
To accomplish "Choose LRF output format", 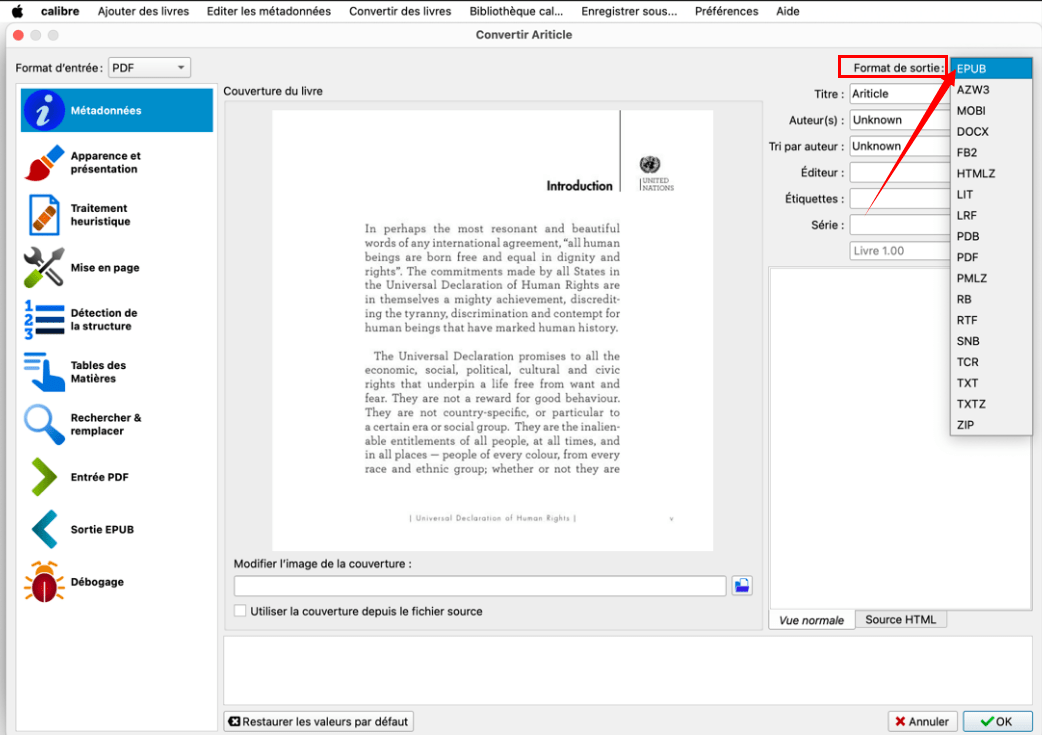I will tap(991, 215).
